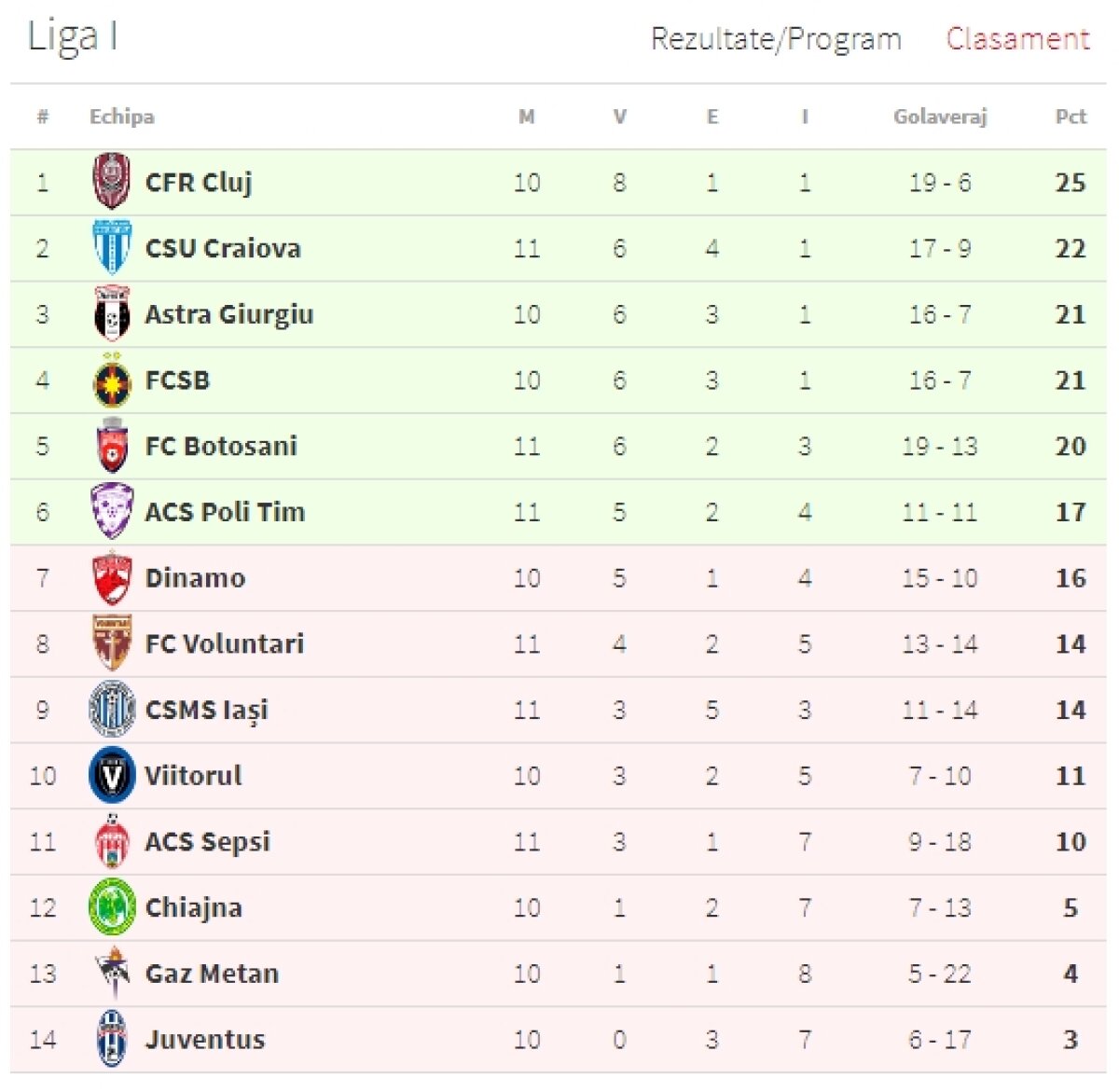This screenshot has width=1119, height=1092.
Task: Click the Dinamo red crest
Action: point(112,578)
